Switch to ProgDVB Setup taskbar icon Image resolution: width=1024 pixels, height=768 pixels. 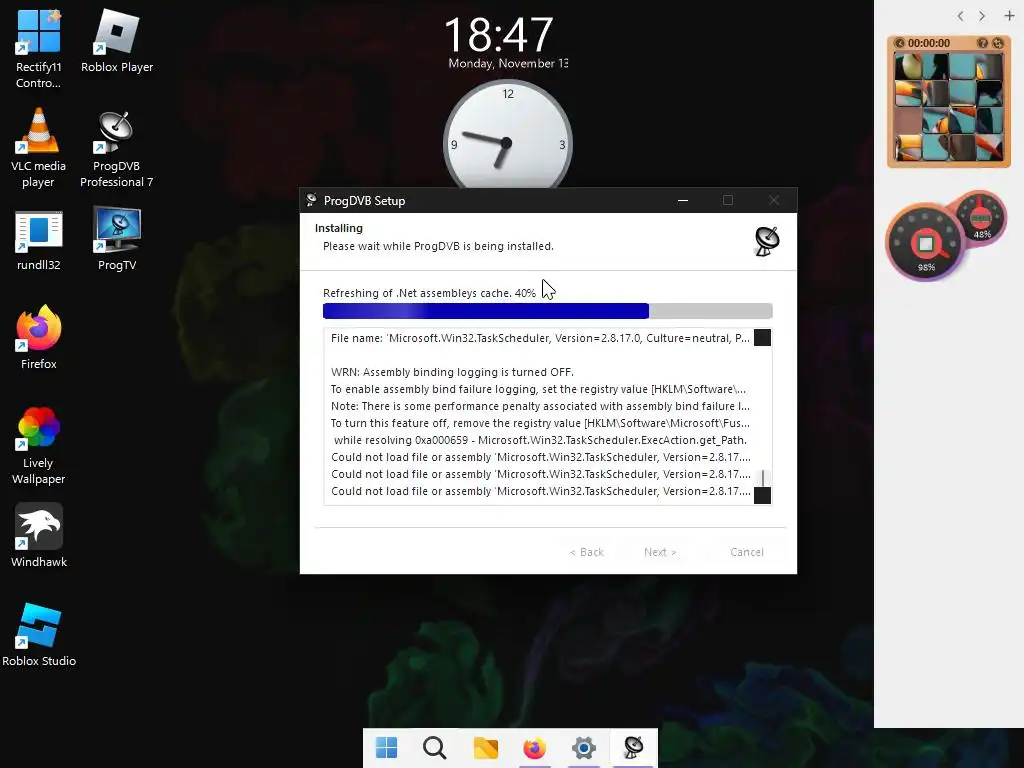coord(633,748)
